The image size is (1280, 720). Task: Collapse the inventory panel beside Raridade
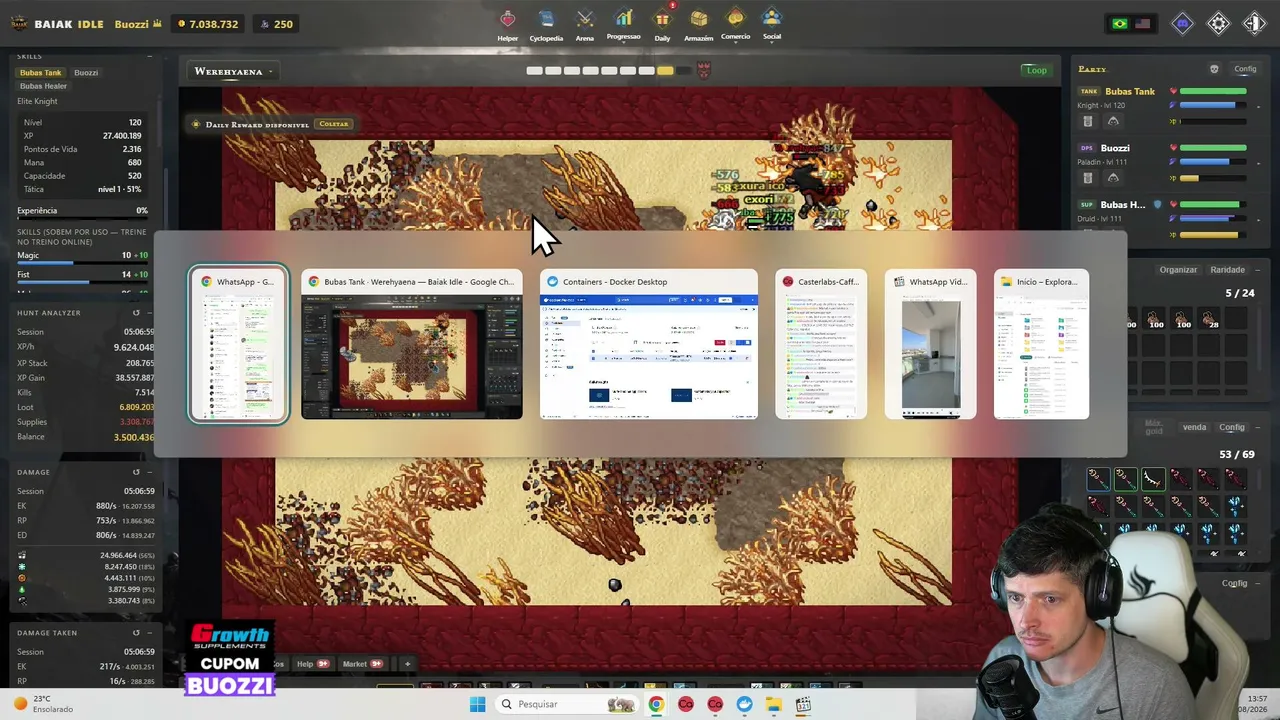[1256, 270]
